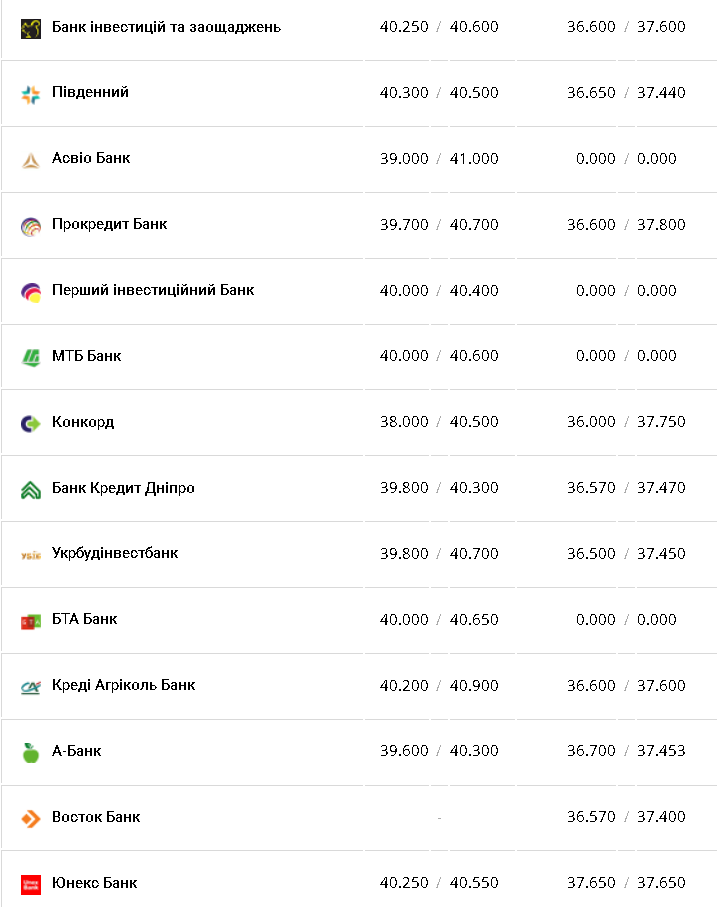
Task: Open the Перший інвестиційний Банк link
Action: coord(153,290)
